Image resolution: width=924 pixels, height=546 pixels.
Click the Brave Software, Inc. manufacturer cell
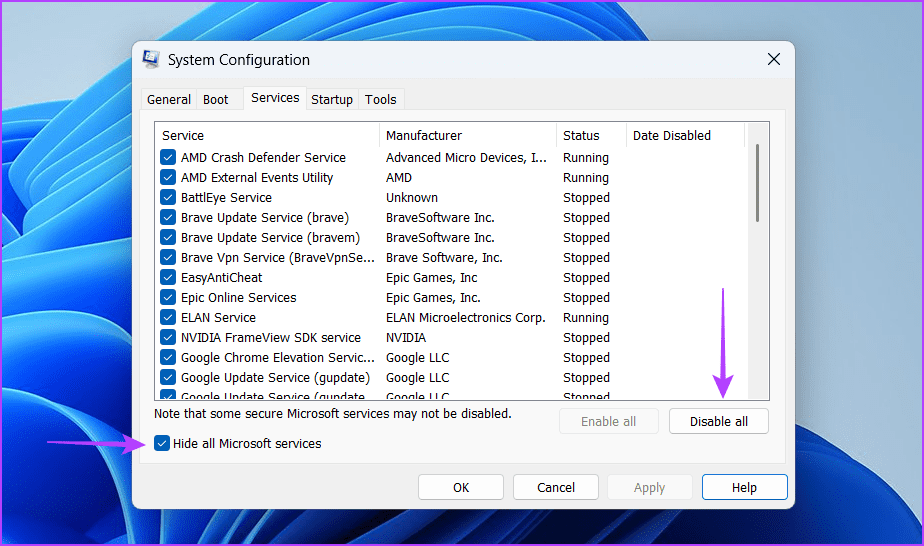click(444, 257)
